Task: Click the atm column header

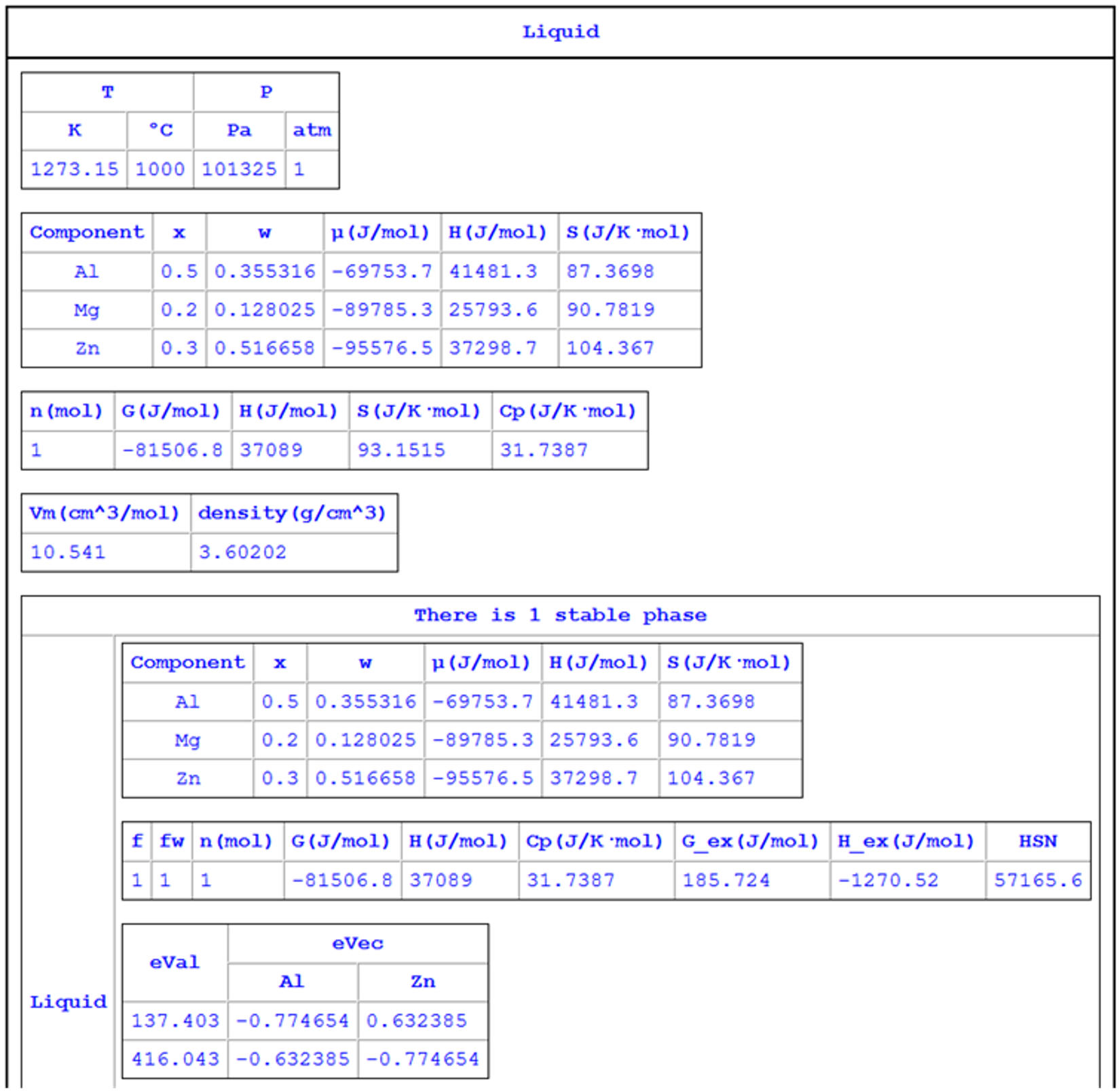Action: [312, 130]
